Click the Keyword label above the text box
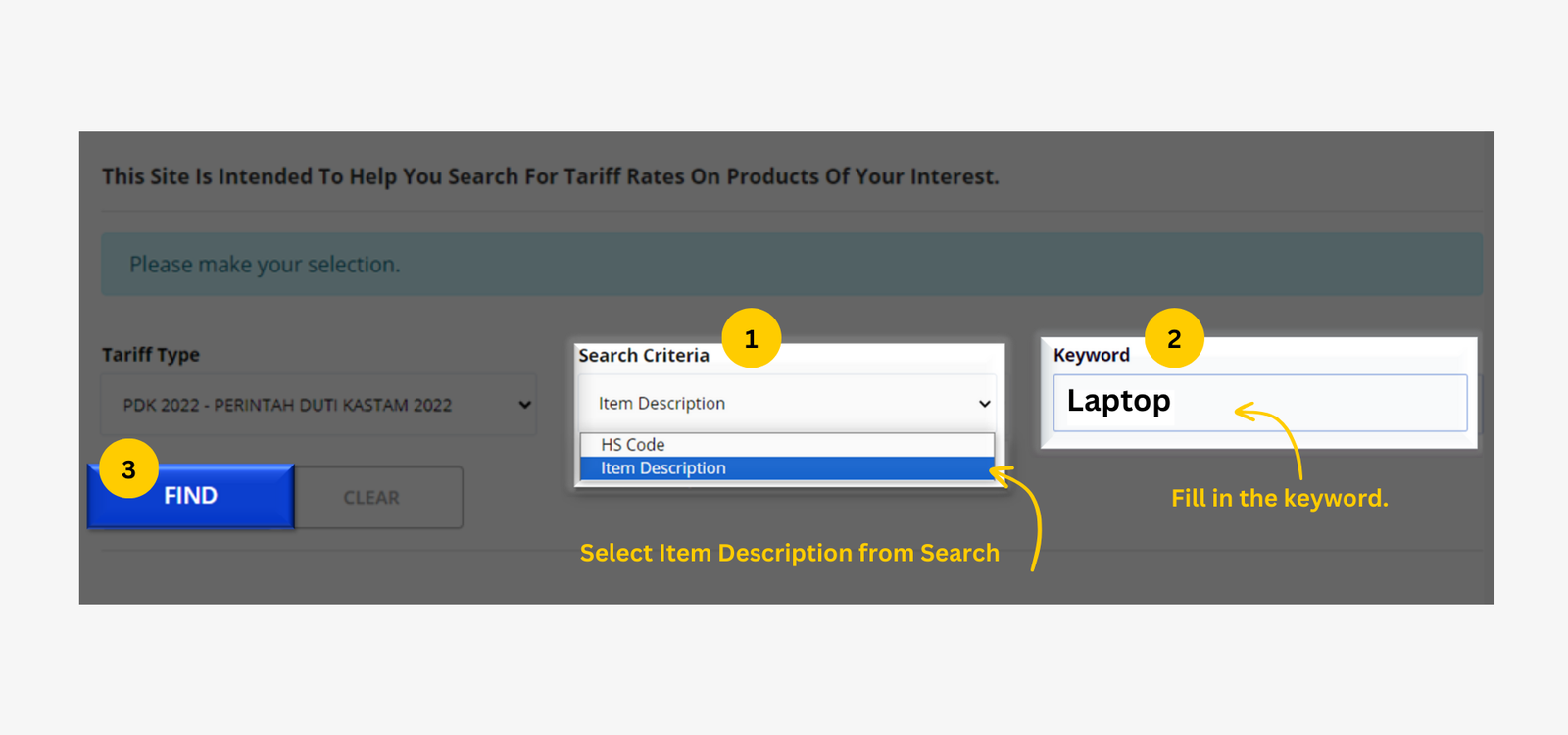 (x=1091, y=355)
